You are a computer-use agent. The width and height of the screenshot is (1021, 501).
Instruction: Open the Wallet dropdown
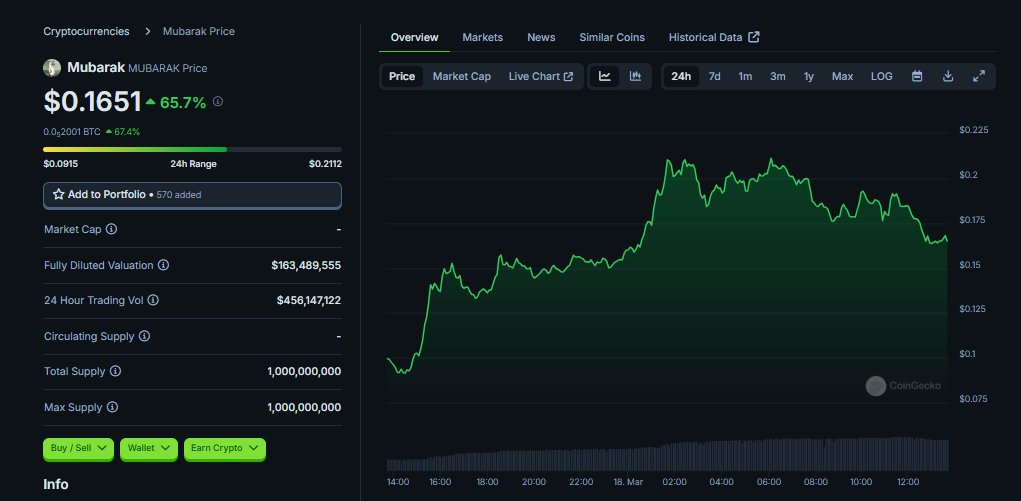pos(149,448)
